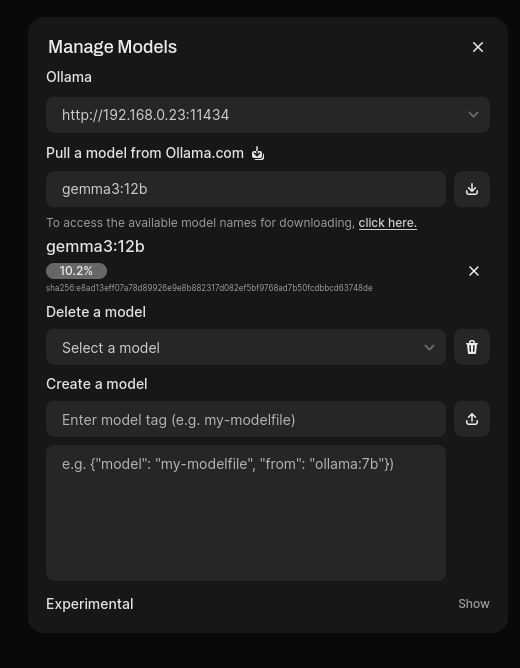The width and height of the screenshot is (520, 668).
Task: Click the sha256 digest text
Action: [209, 288]
